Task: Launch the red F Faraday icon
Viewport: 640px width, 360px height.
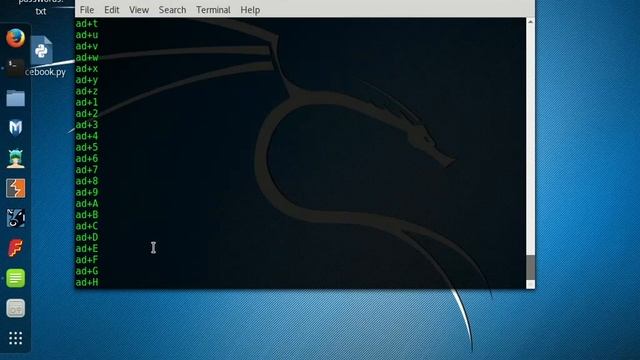Action: pos(16,248)
